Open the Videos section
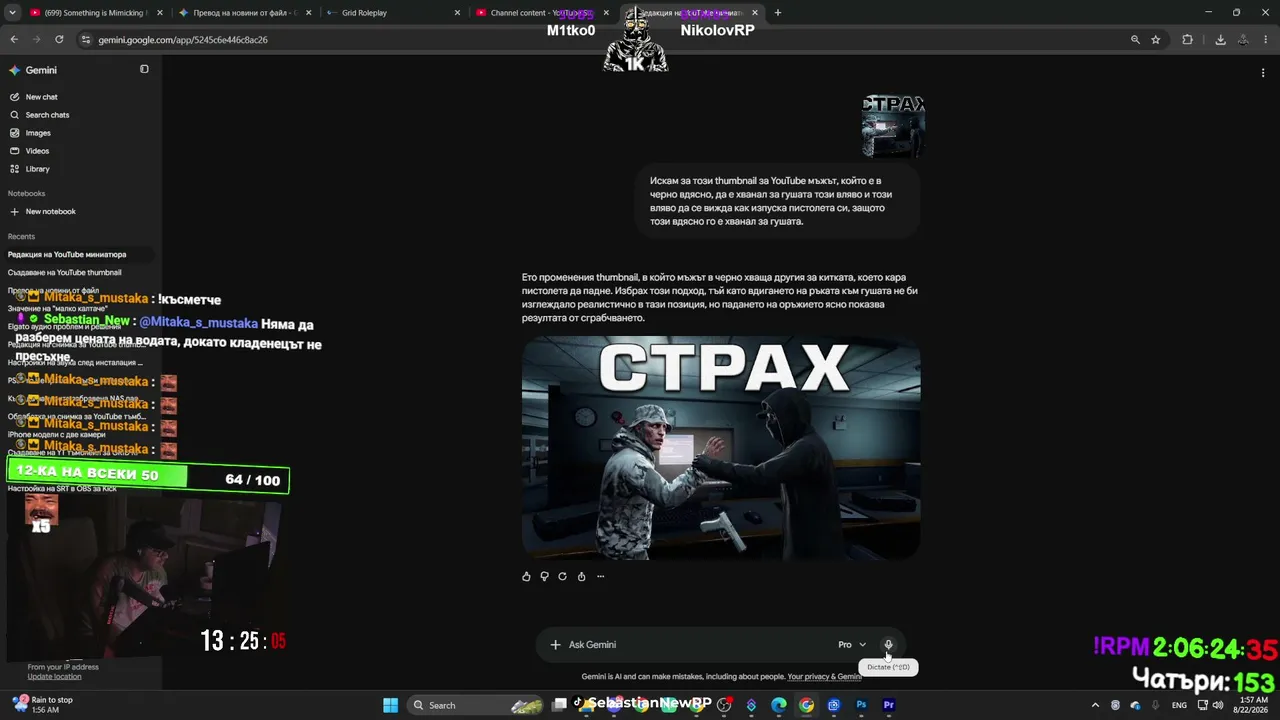The image size is (1280, 720). tap(30, 151)
